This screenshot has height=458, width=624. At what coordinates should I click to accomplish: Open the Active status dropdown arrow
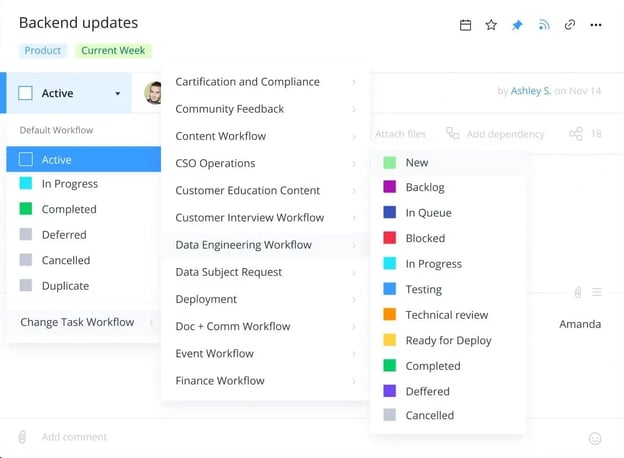click(x=118, y=94)
